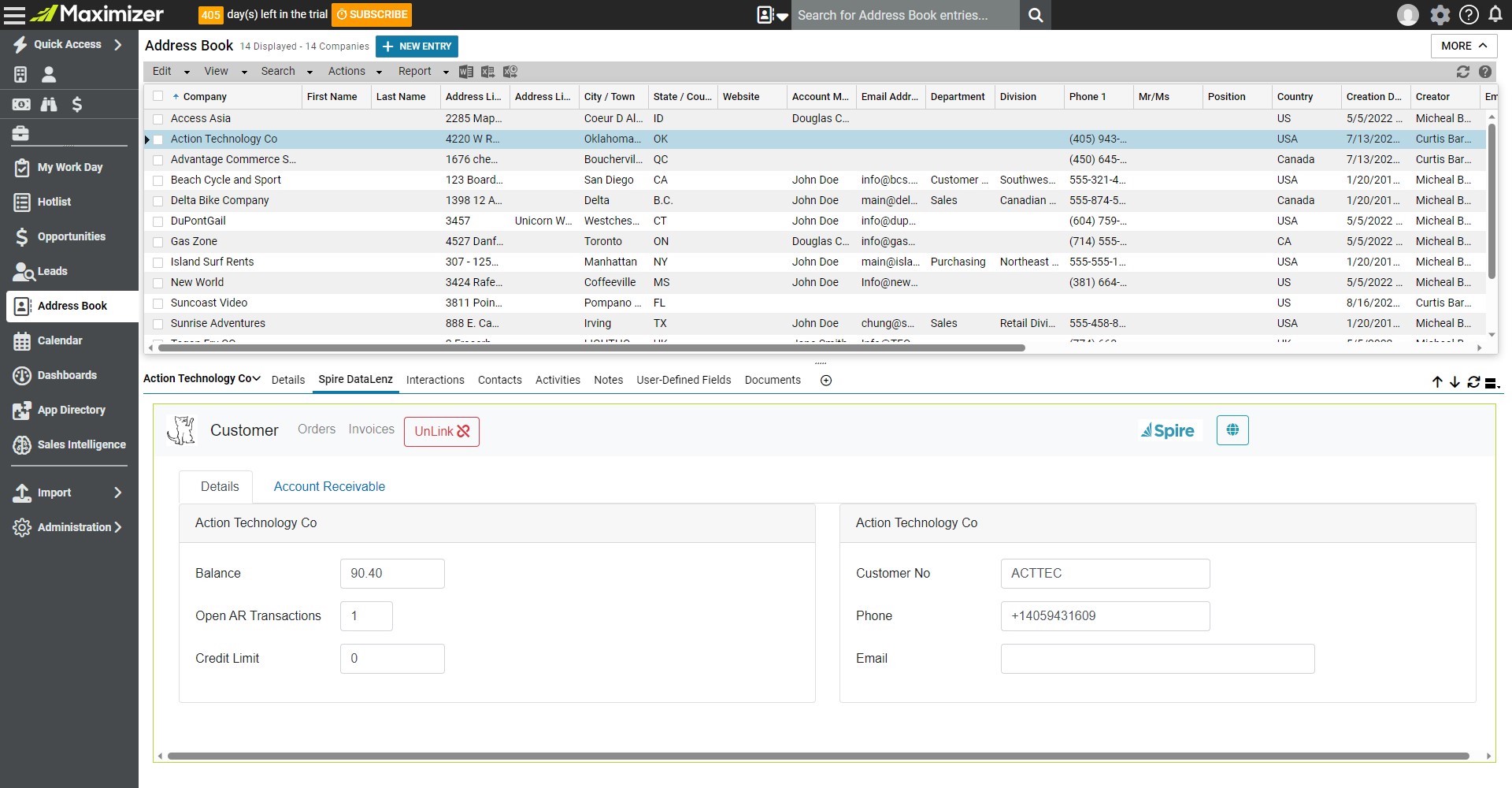1512x788 pixels.
Task: Open the notifications bell
Action: coord(1495,14)
